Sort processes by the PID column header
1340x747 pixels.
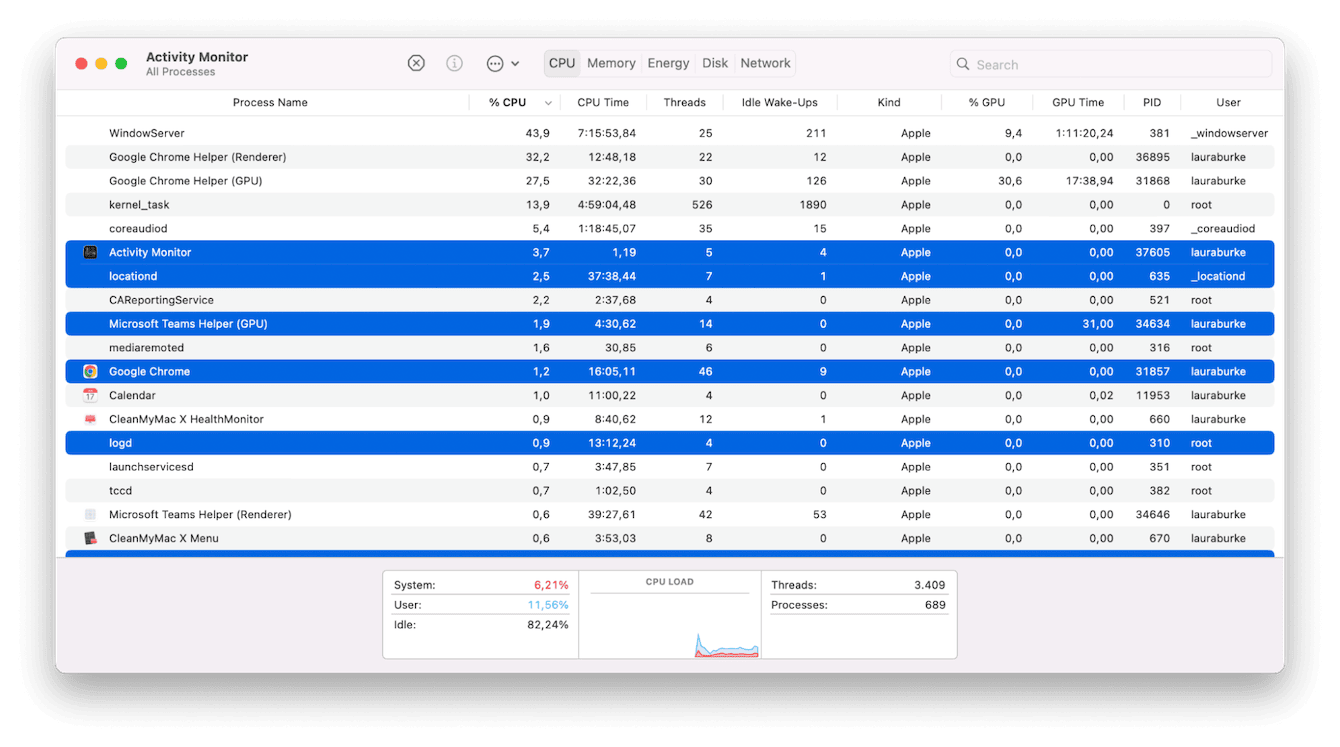1151,102
